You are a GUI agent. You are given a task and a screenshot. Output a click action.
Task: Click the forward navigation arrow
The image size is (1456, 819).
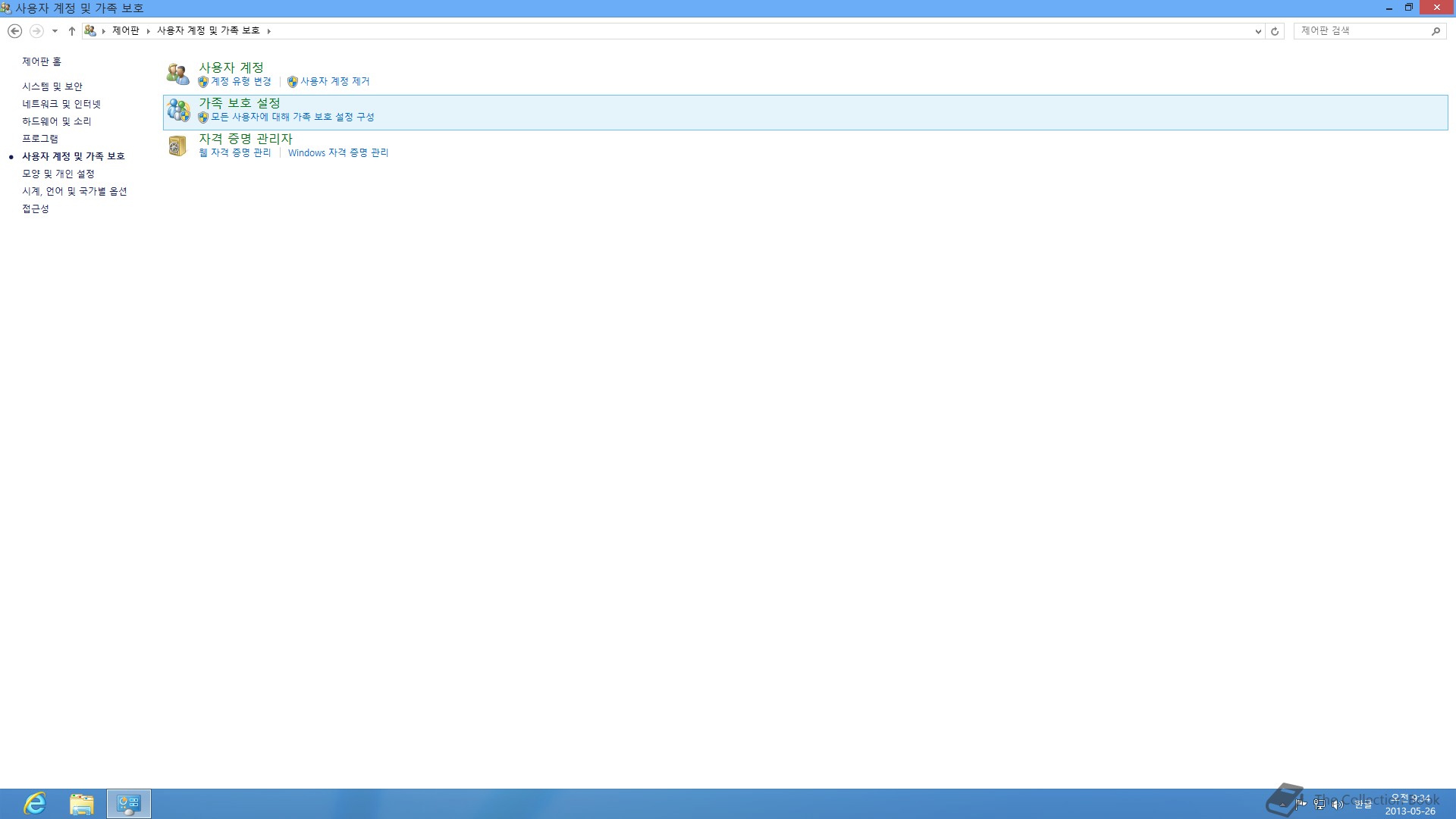[36, 31]
